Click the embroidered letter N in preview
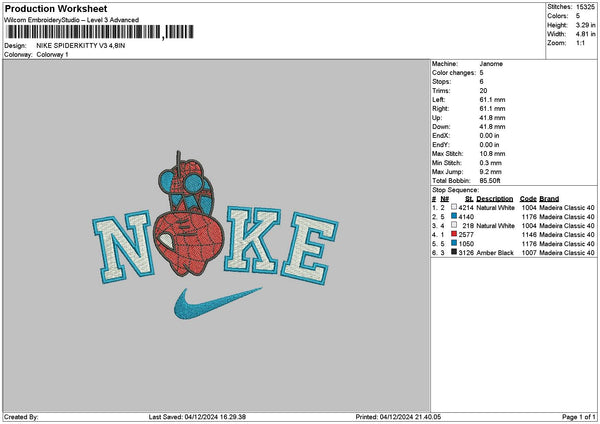 pos(123,246)
